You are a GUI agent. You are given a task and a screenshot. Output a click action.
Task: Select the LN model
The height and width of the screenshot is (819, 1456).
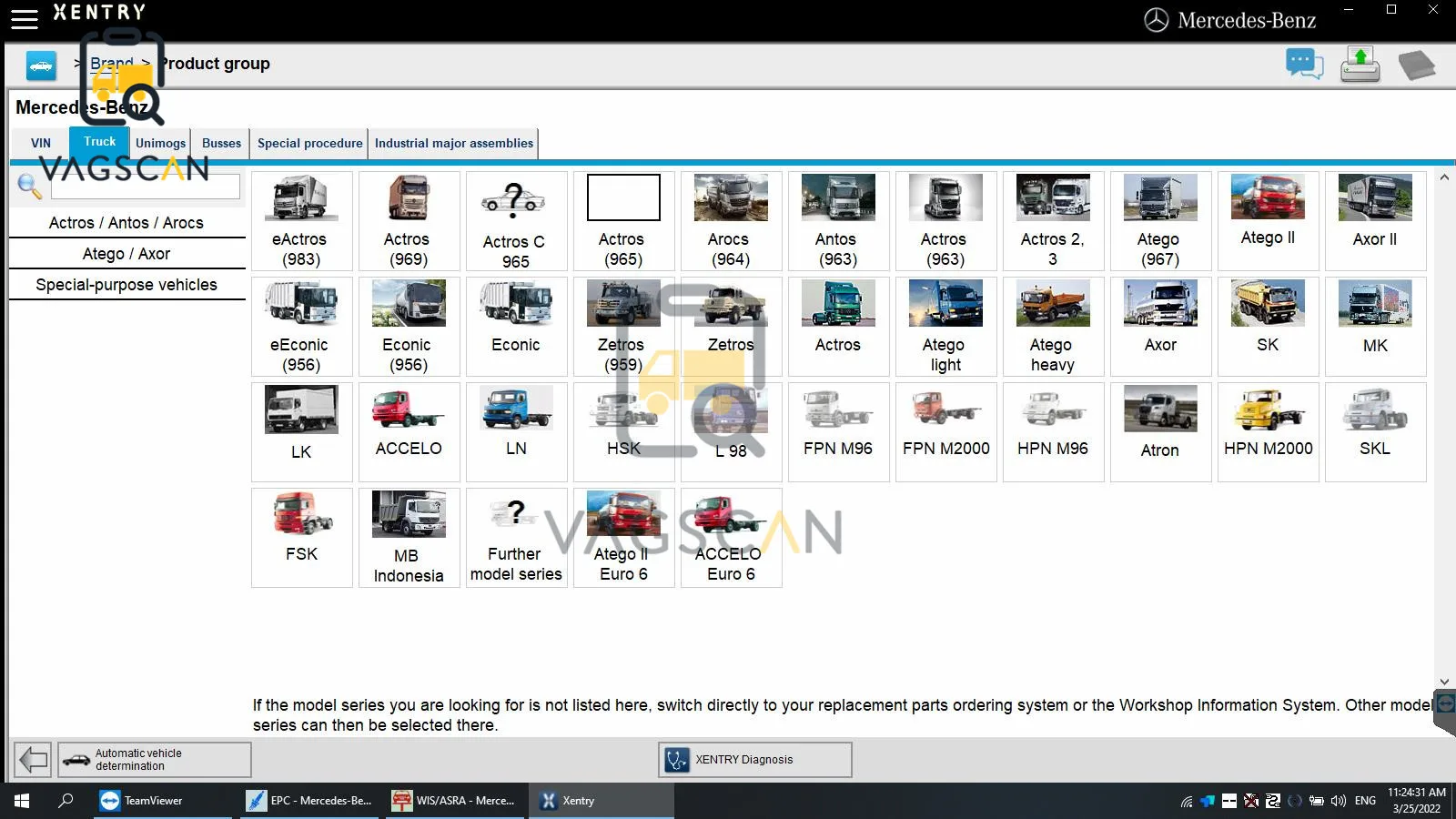[516, 432]
